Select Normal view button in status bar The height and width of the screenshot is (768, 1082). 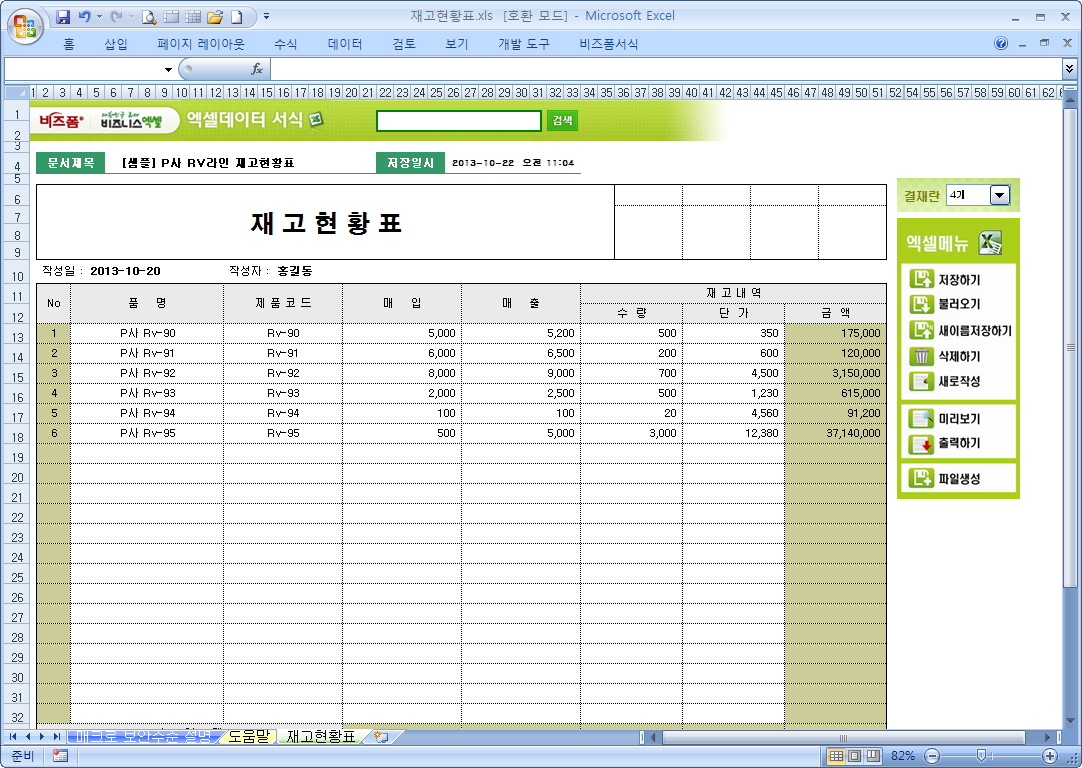837,756
